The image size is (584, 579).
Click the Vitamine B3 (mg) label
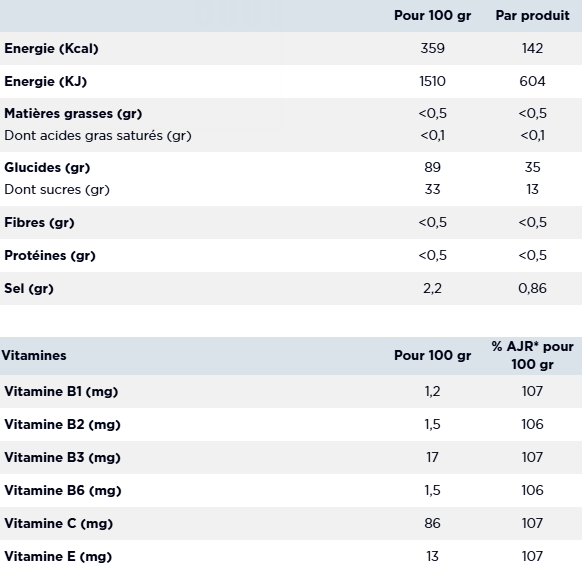click(63, 458)
